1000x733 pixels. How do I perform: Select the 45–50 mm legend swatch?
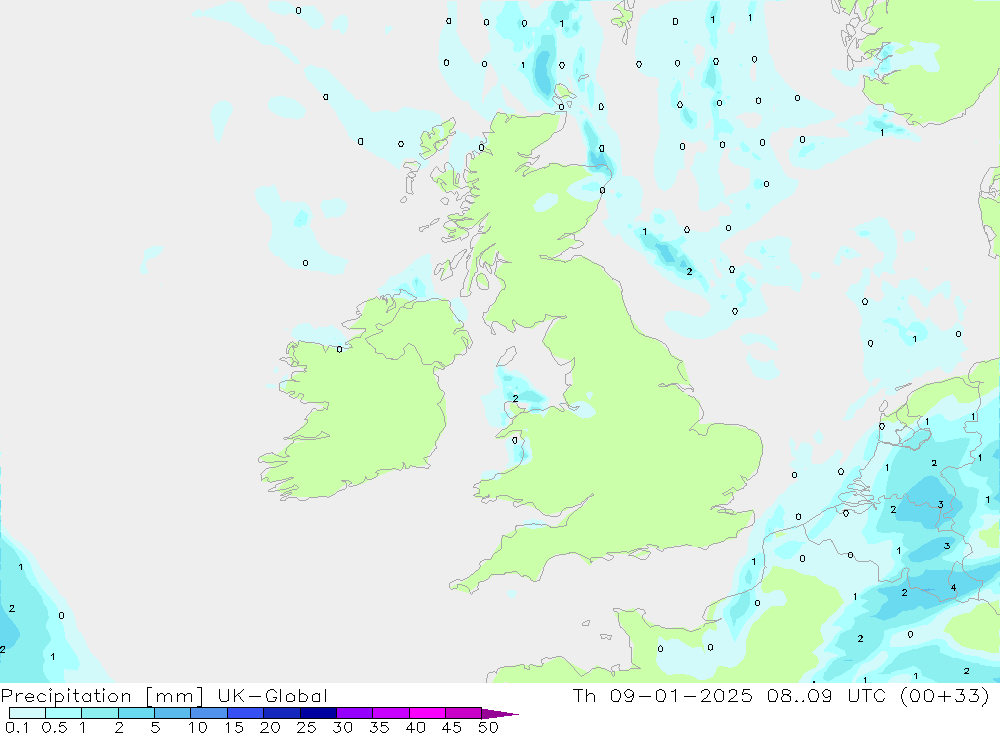(x=464, y=713)
